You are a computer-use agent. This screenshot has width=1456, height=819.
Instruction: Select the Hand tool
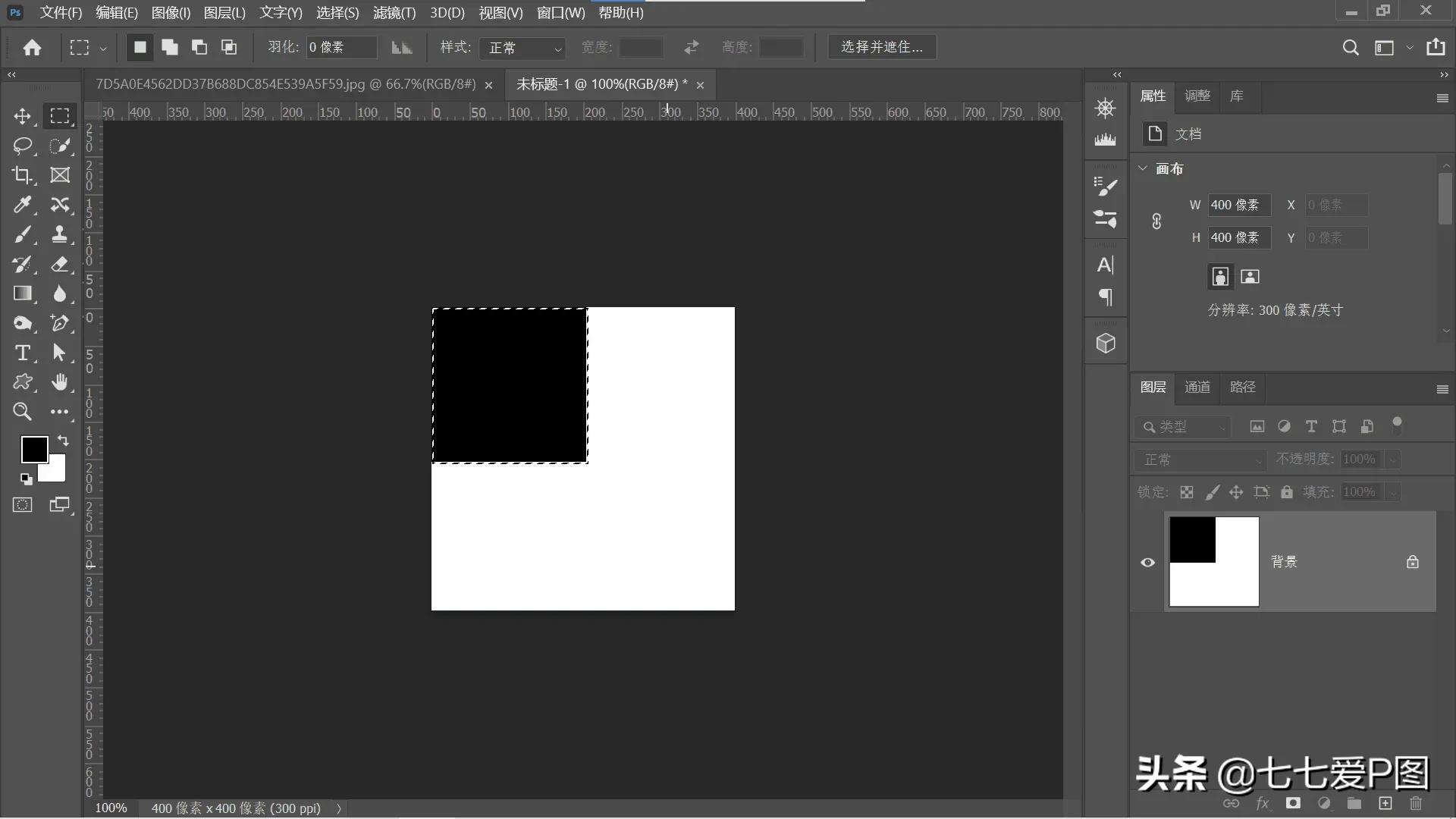tap(60, 382)
